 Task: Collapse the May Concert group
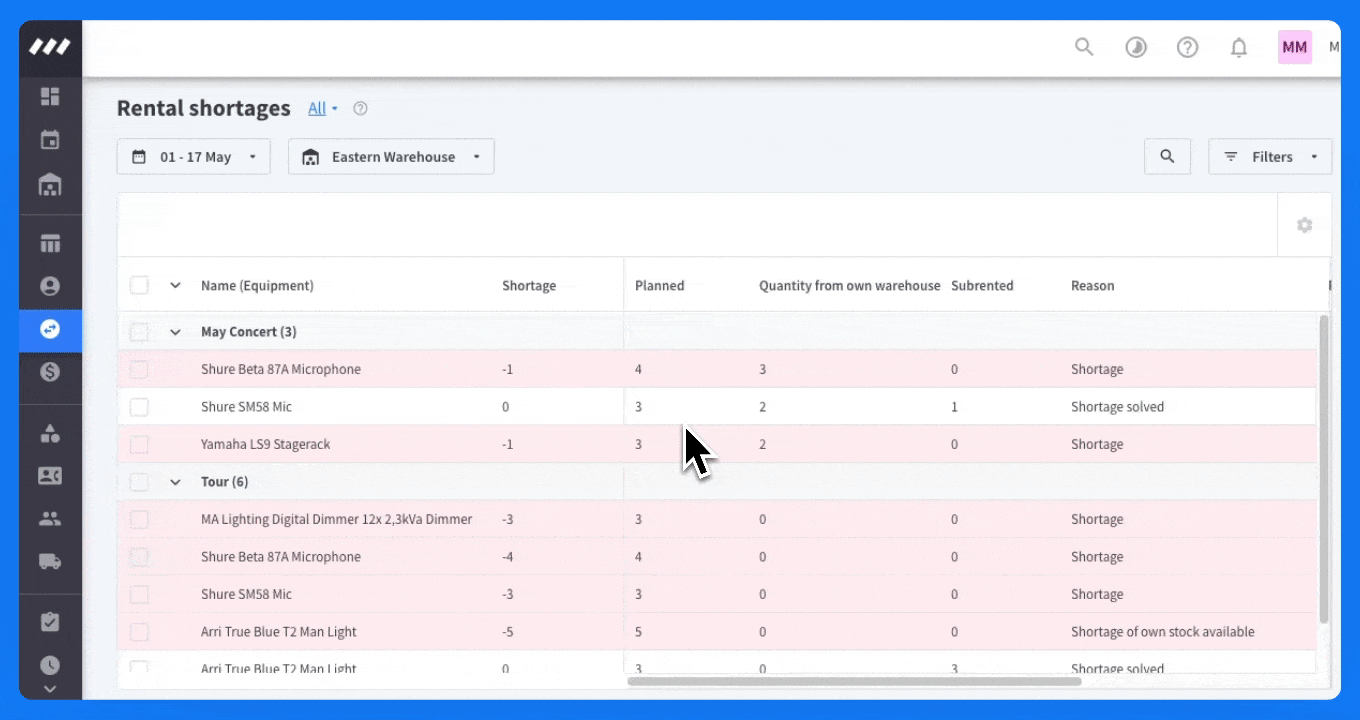point(175,332)
